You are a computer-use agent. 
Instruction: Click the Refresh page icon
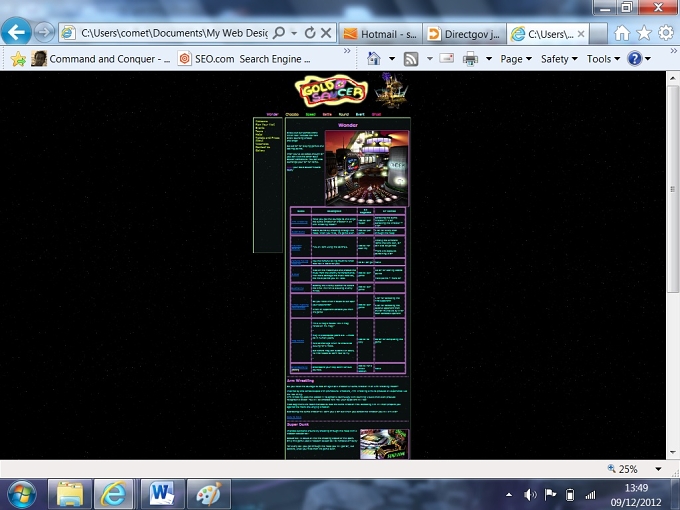pos(310,33)
